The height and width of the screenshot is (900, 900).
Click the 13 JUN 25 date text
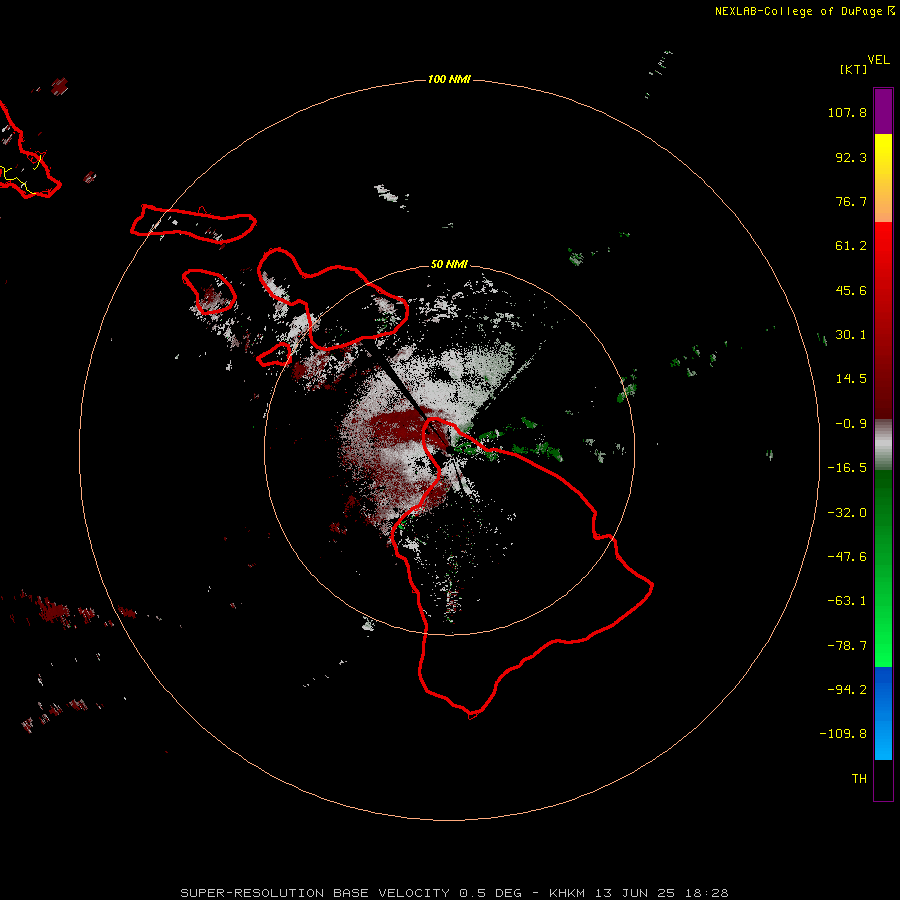pos(636,893)
